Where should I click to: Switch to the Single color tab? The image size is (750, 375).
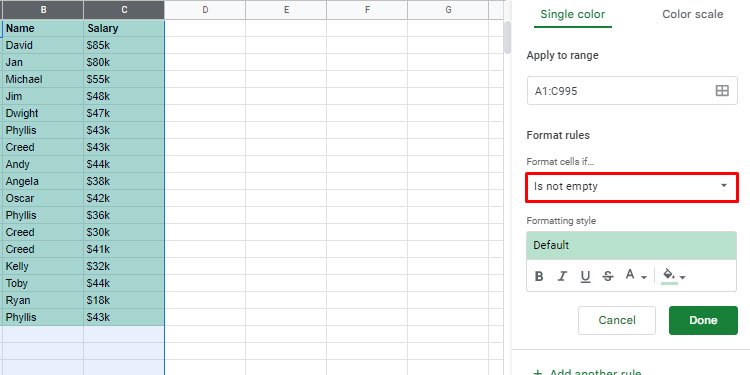click(573, 14)
